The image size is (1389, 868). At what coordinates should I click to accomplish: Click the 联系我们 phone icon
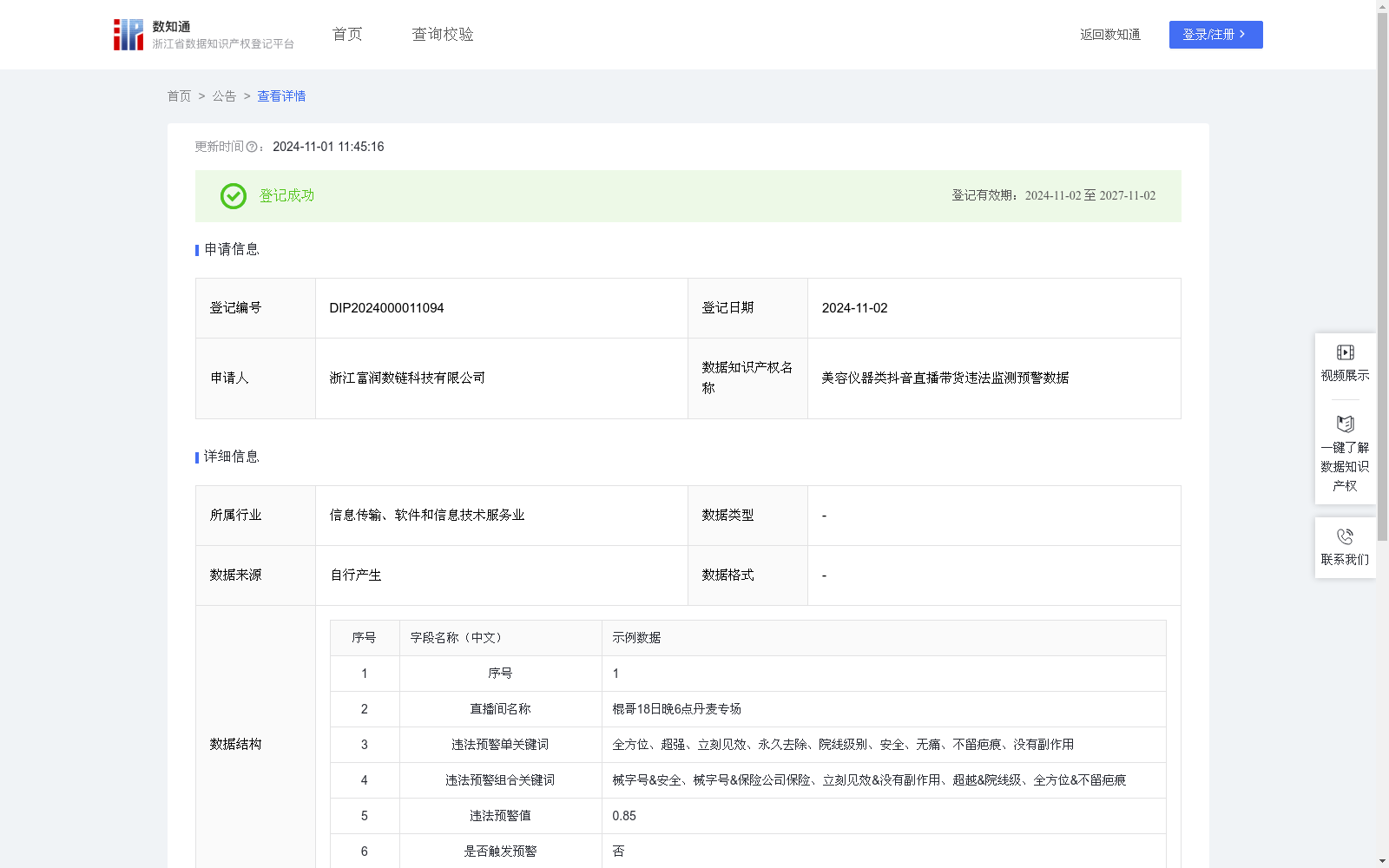(1345, 536)
